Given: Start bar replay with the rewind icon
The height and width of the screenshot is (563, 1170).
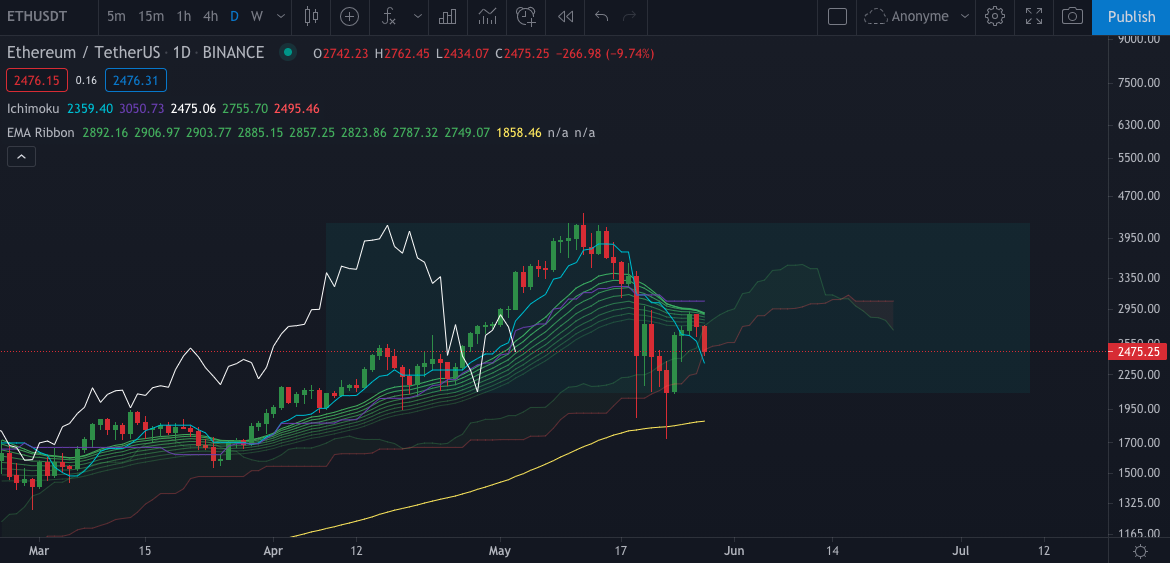Looking at the screenshot, I should 566,16.
